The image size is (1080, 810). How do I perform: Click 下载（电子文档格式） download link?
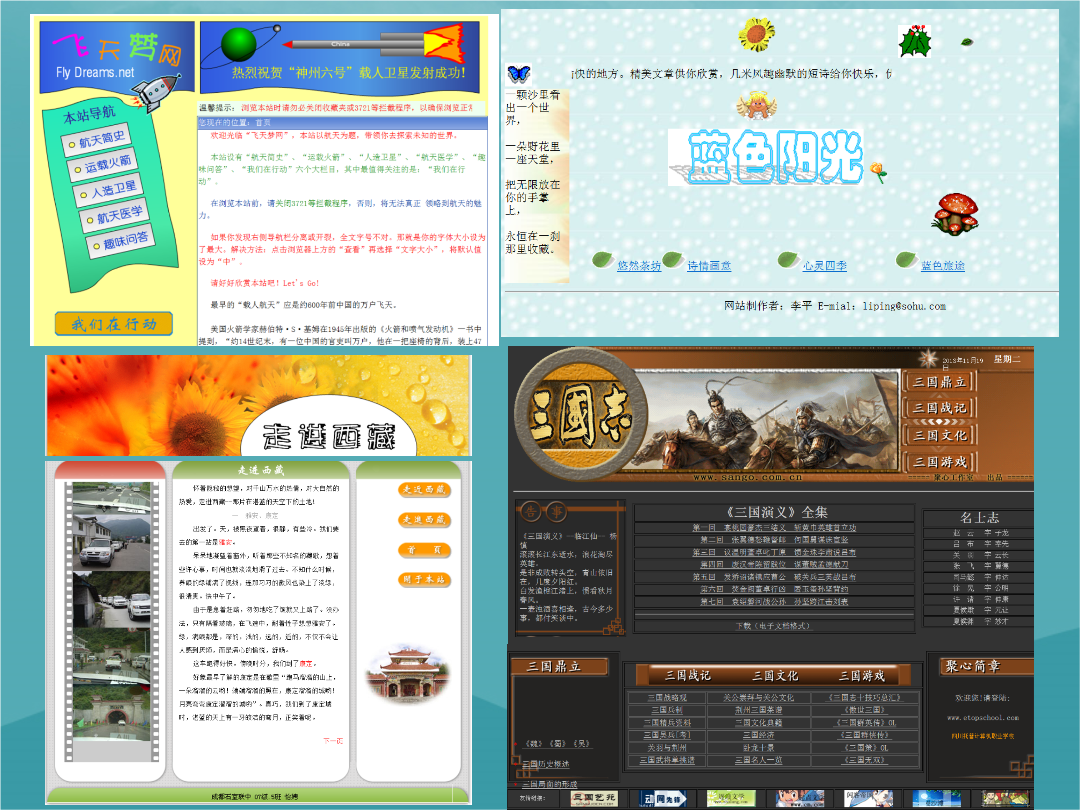(773, 626)
